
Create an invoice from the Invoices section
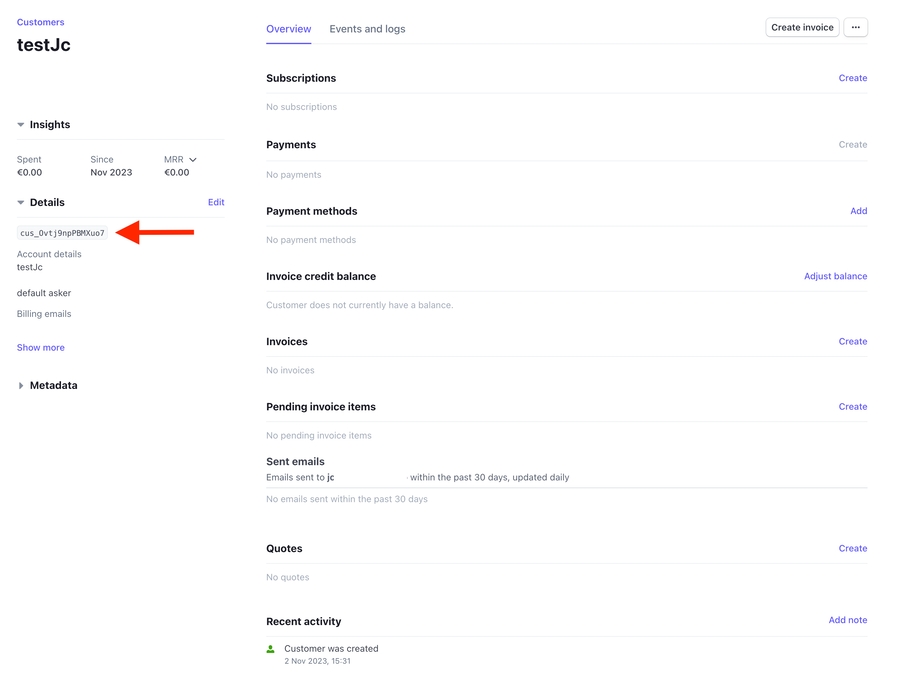(x=852, y=342)
